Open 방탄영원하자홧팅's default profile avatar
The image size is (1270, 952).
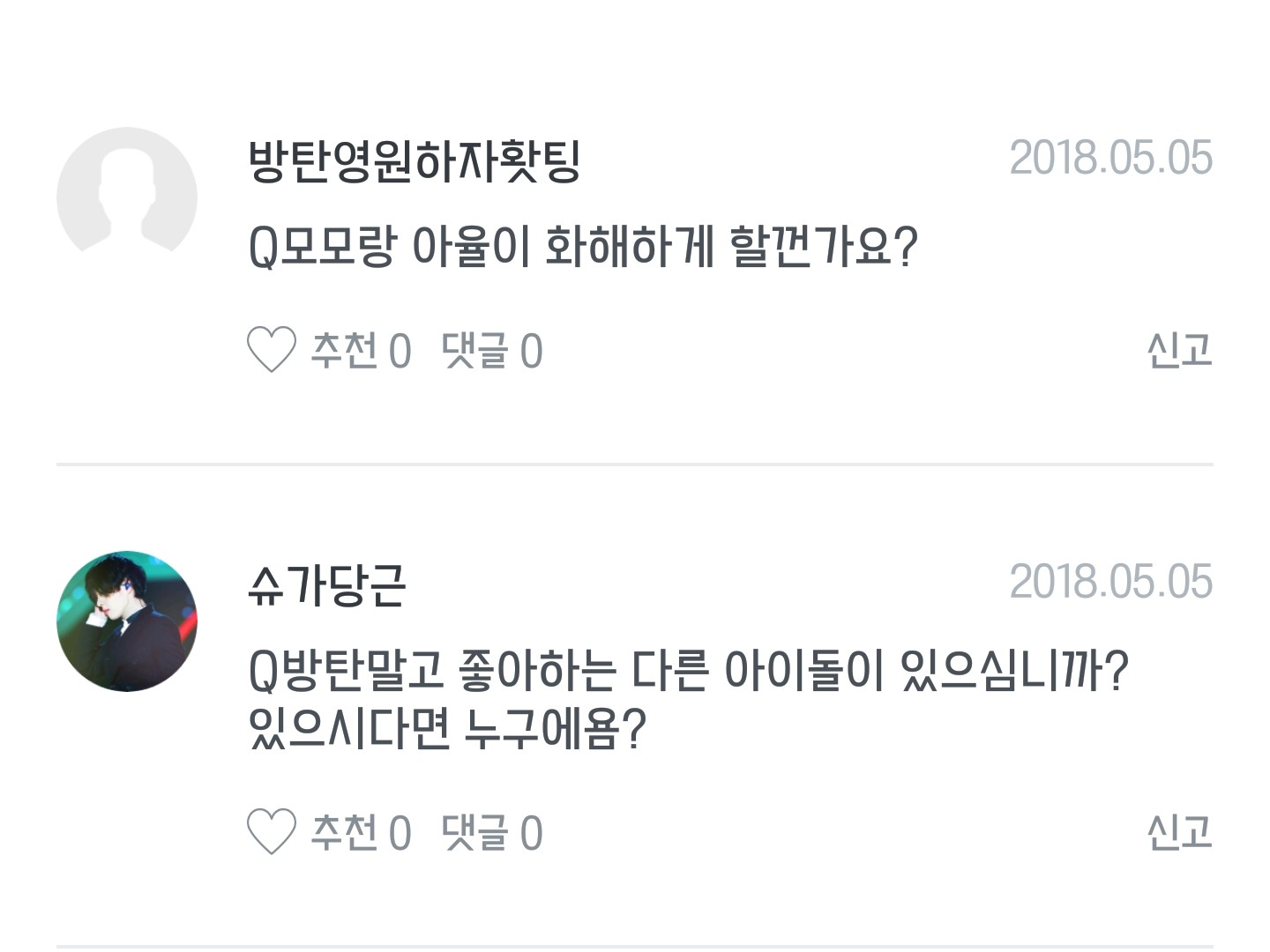pyautogui.click(x=127, y=197)
